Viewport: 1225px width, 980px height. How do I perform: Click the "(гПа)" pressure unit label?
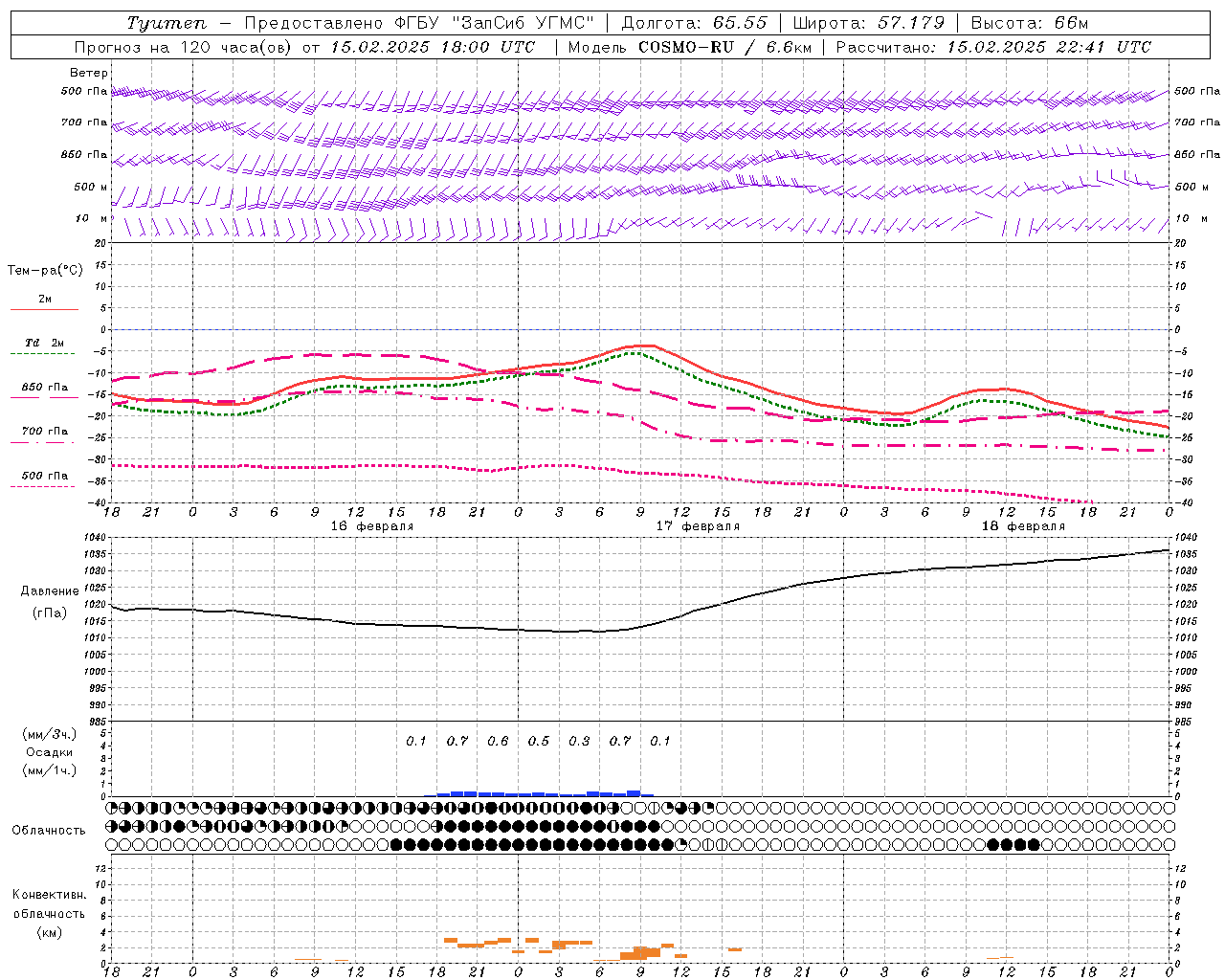point(49,612)
